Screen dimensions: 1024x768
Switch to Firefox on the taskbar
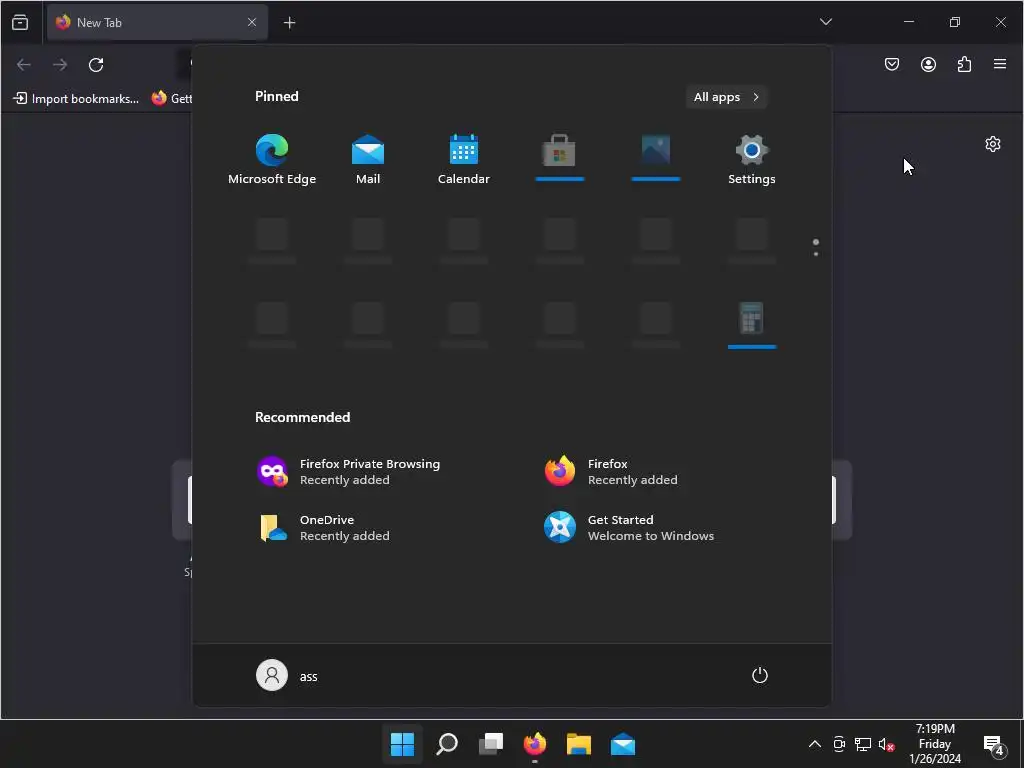(535, 744)
